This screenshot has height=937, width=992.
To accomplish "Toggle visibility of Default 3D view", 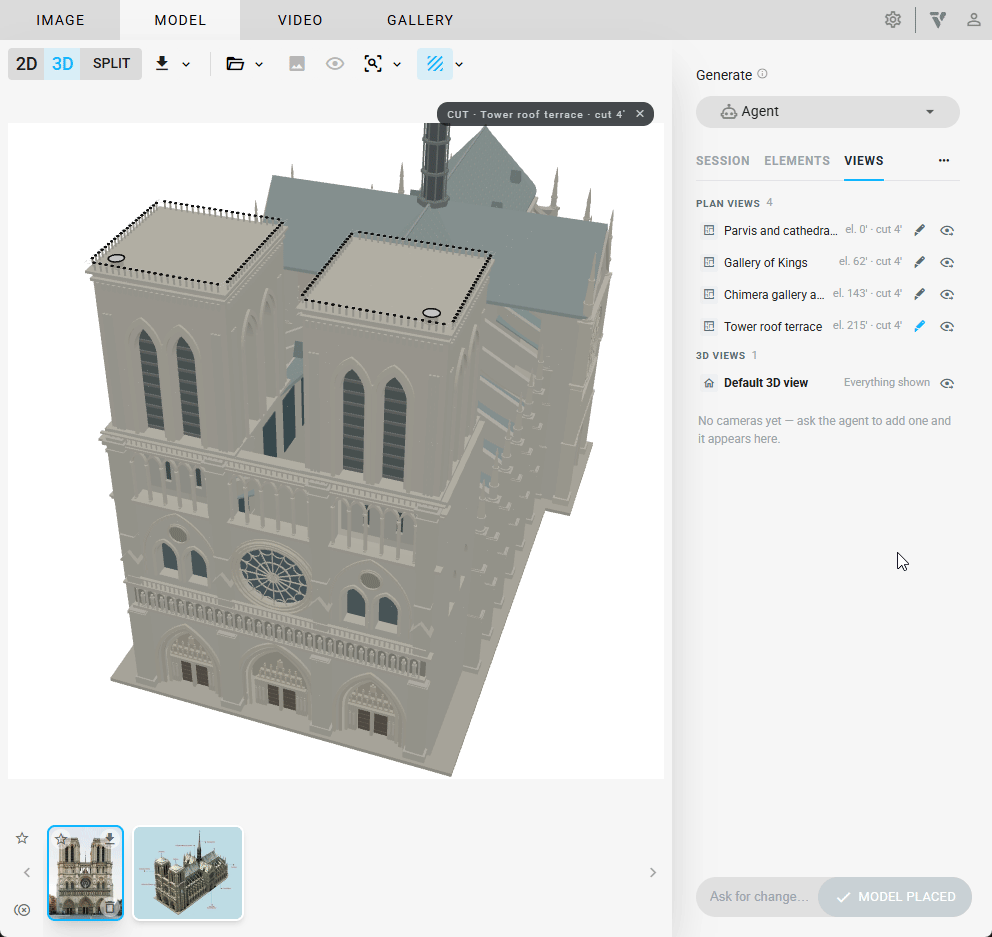I will 947,383.
